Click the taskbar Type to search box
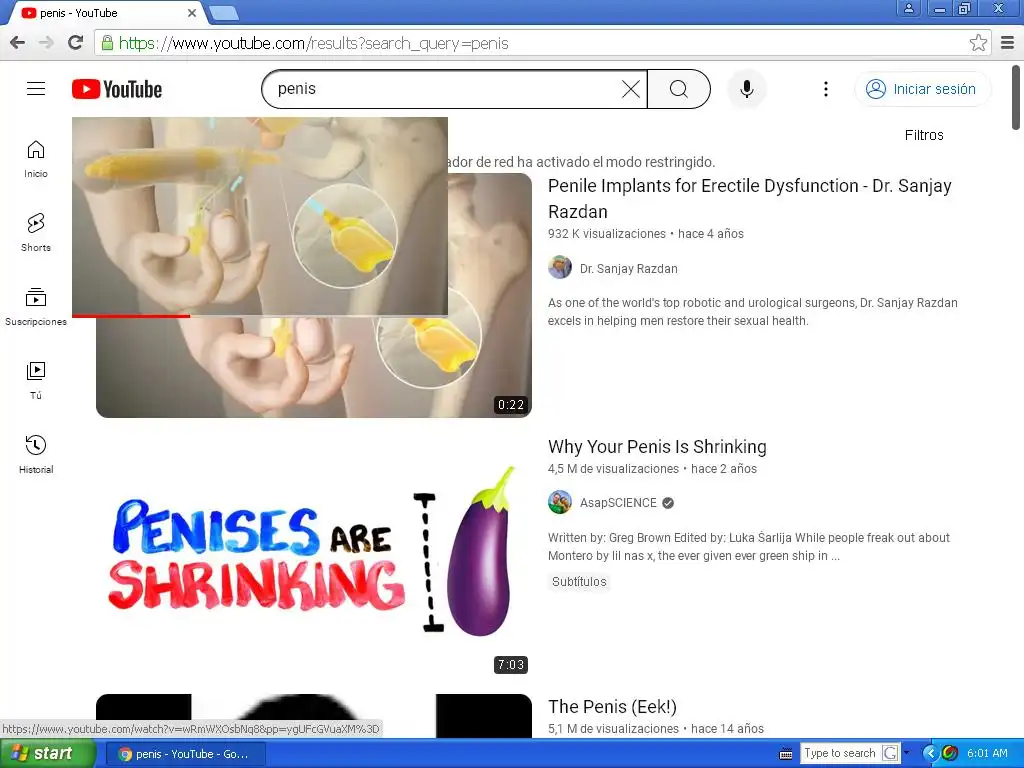This screenshot has height=768, width=1024. [840, 753]
